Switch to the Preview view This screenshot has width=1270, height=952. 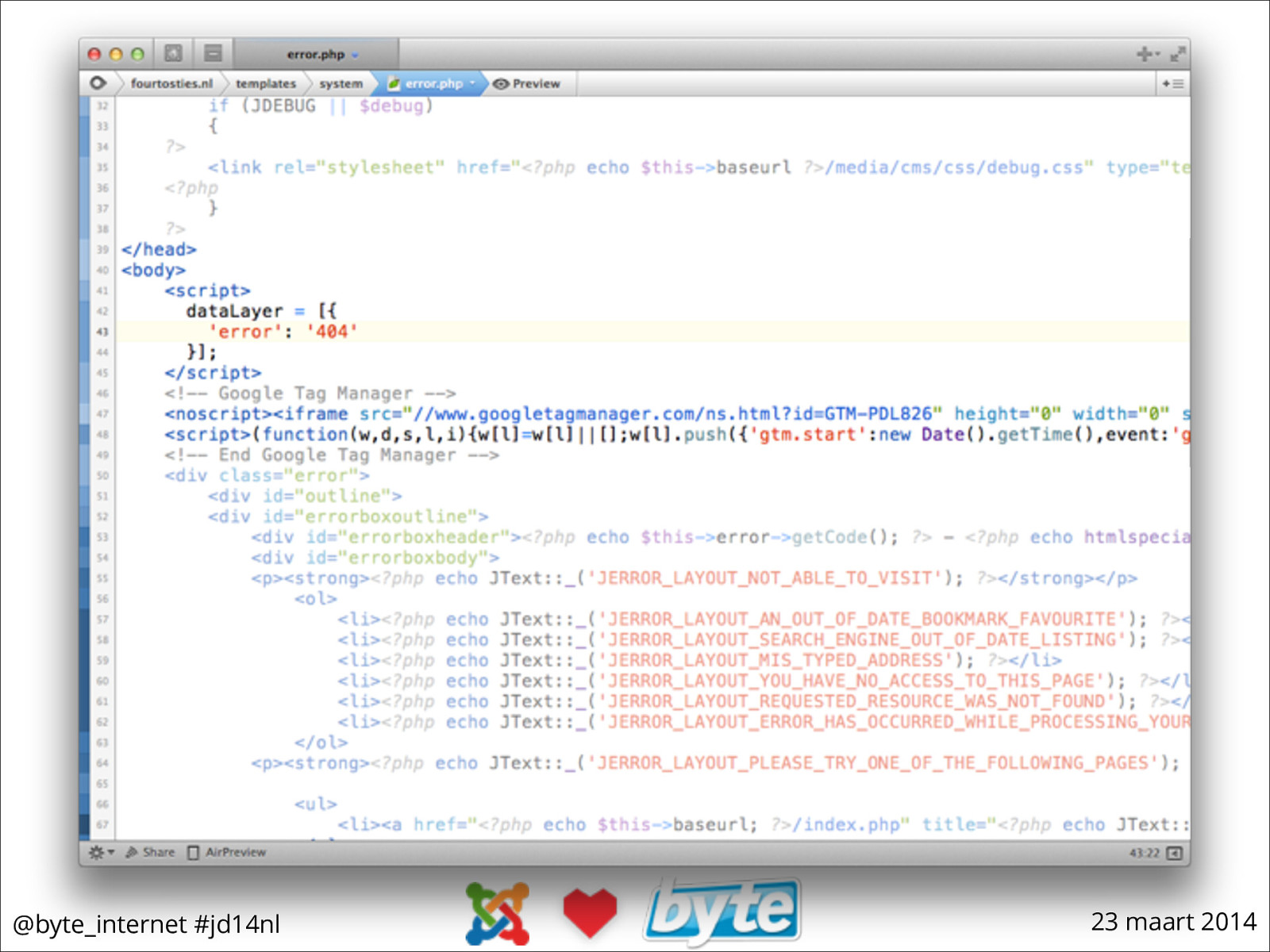(527, 83)
